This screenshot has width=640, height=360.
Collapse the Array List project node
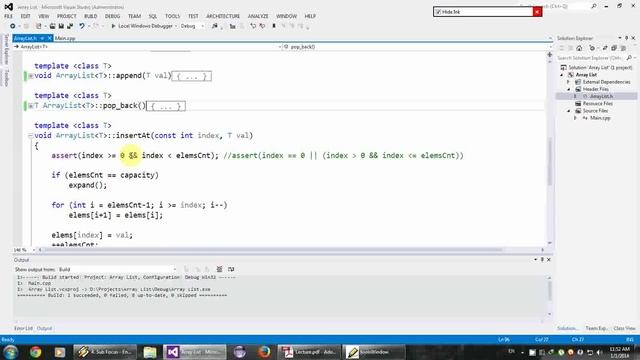tap(562, 75)
